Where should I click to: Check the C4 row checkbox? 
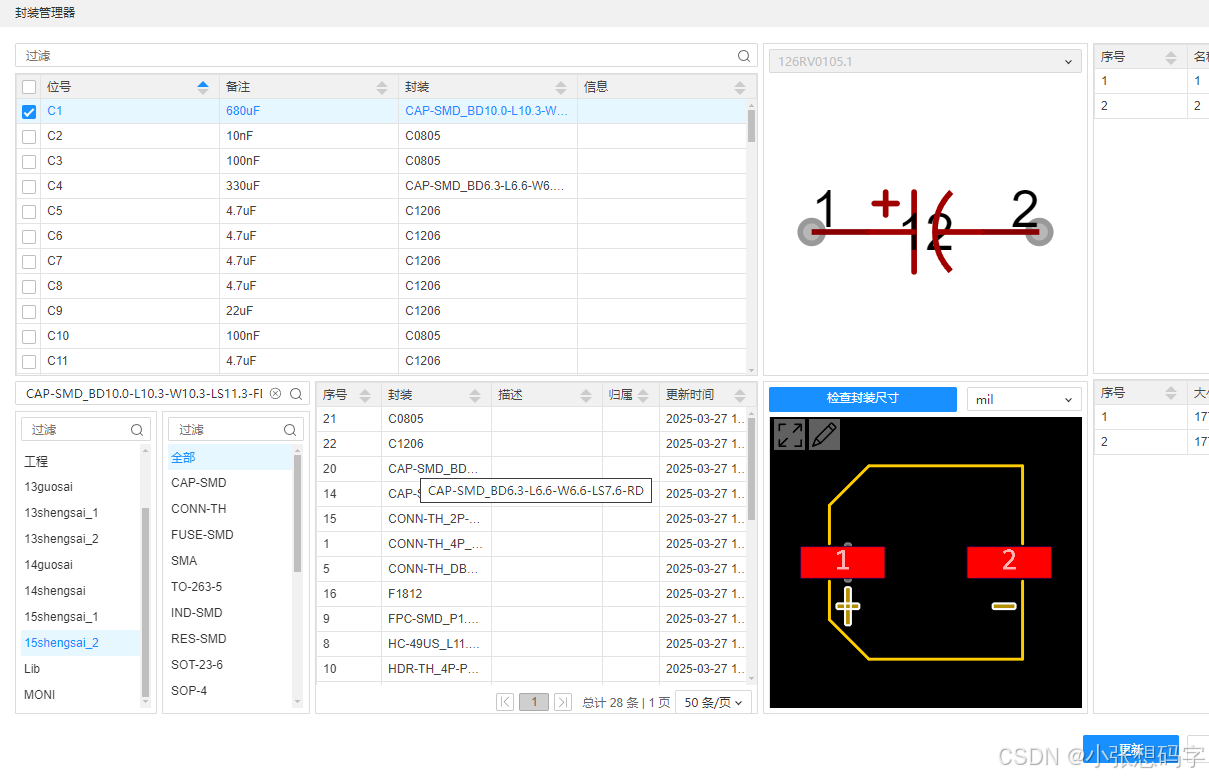coord(29,187)
